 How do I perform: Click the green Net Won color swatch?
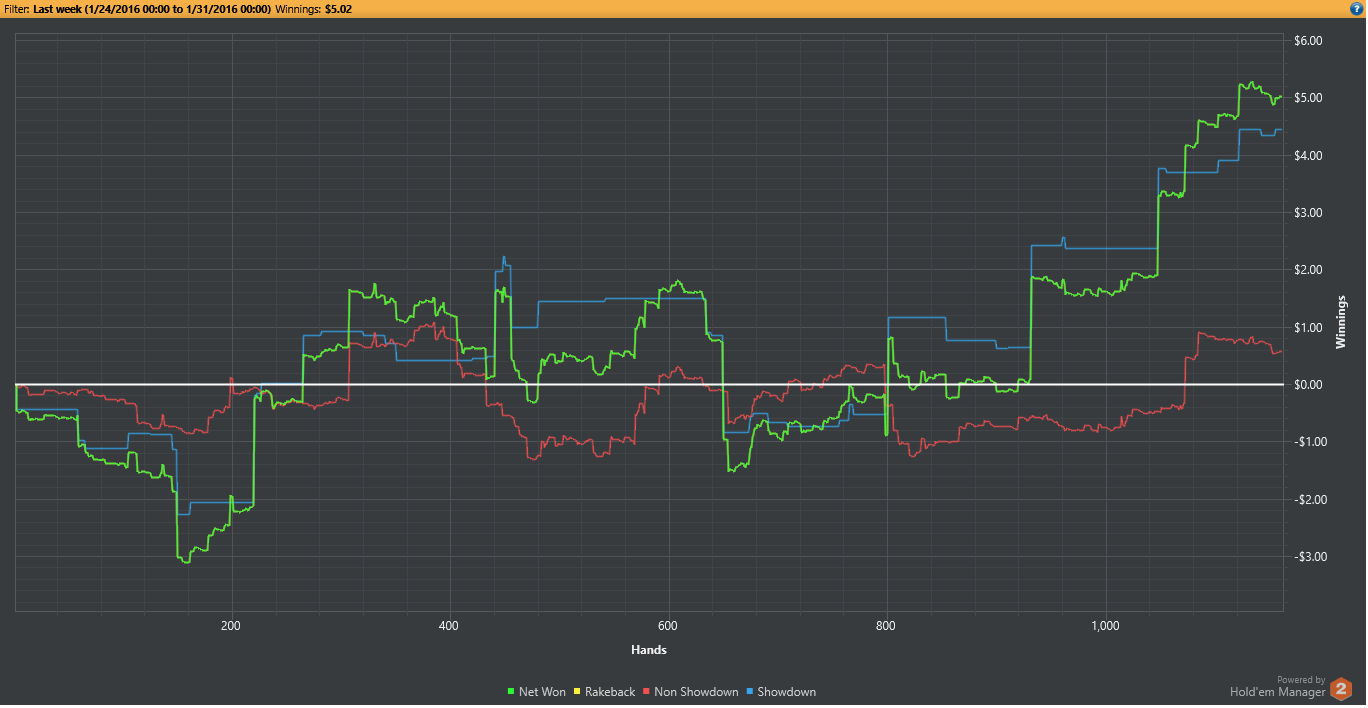(x=512, y=692)
